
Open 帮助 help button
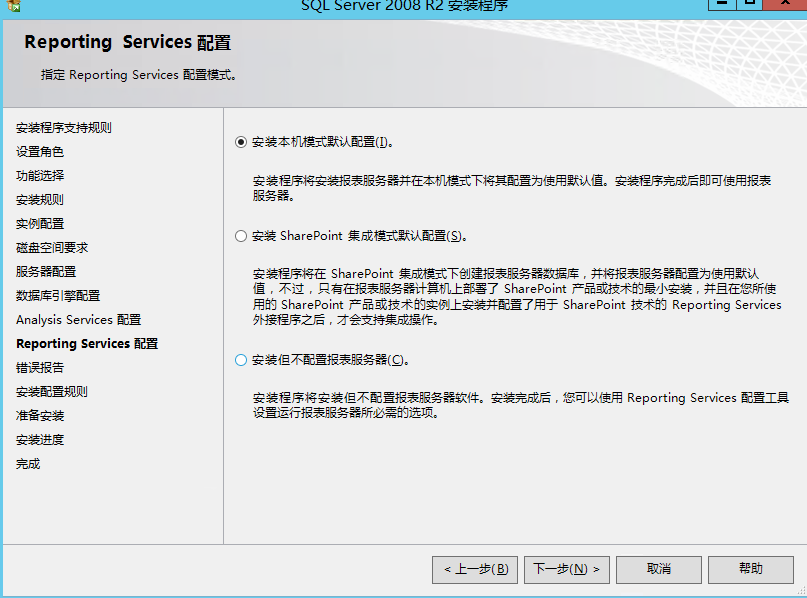tap(751, 569)
